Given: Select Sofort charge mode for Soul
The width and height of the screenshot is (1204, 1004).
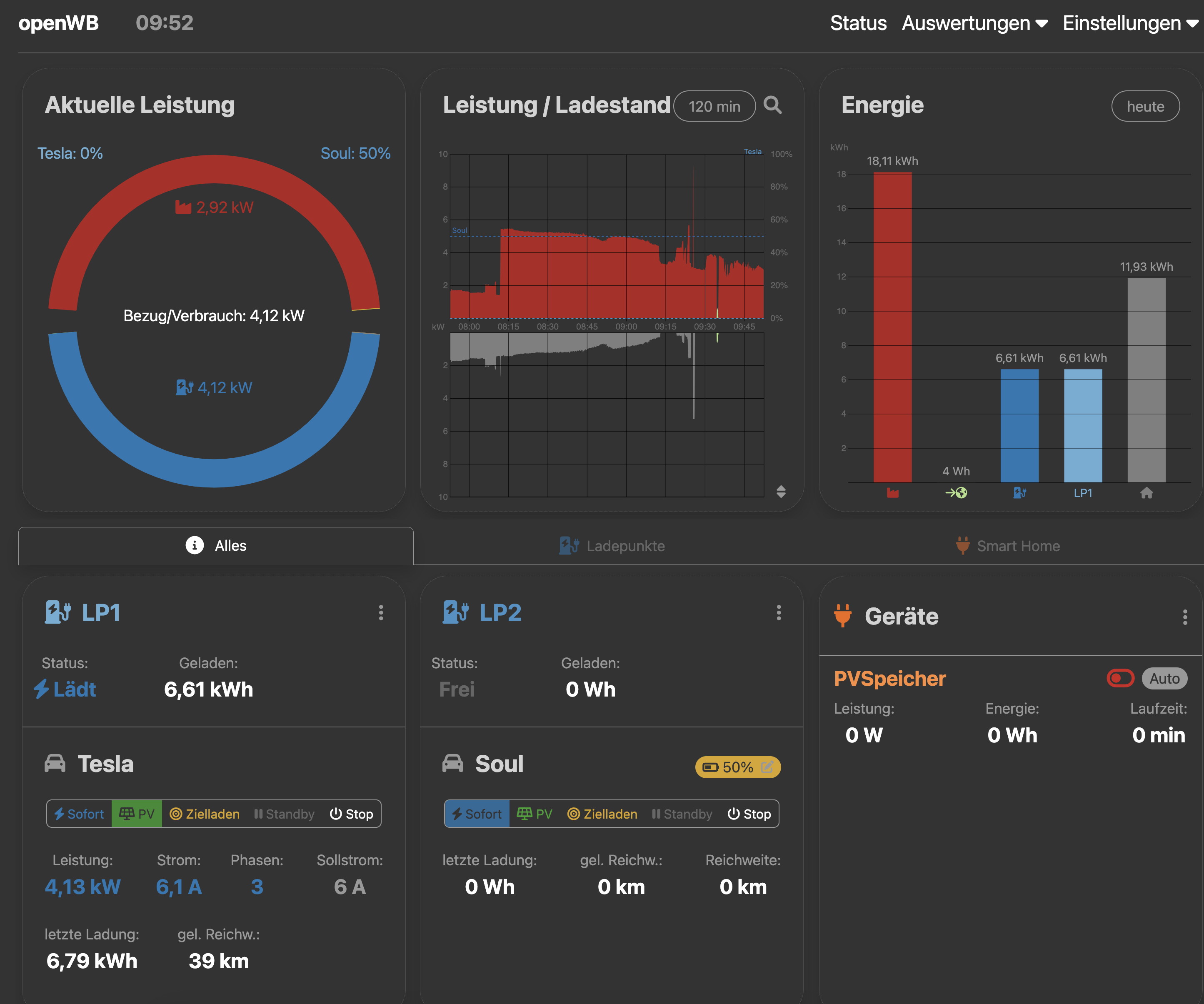Looking at the screenshot, I should point(477,814).
